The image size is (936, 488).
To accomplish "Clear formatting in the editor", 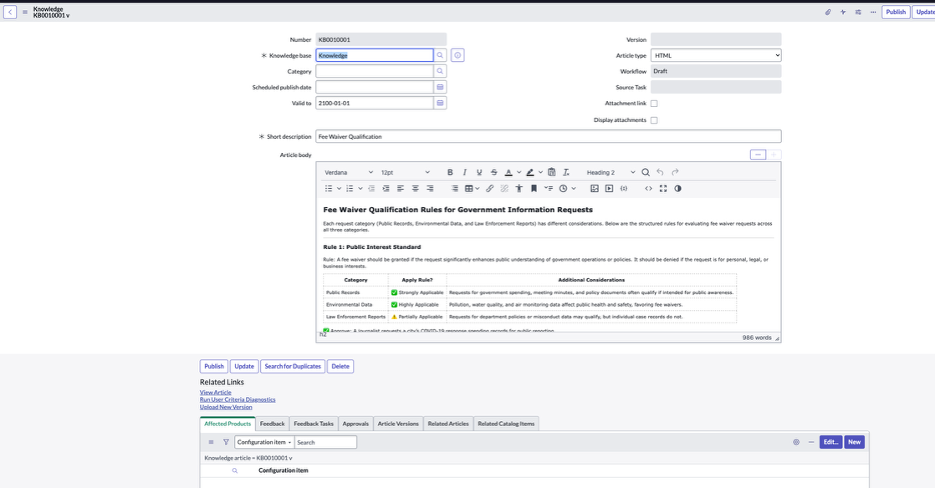I will [566, 172].
